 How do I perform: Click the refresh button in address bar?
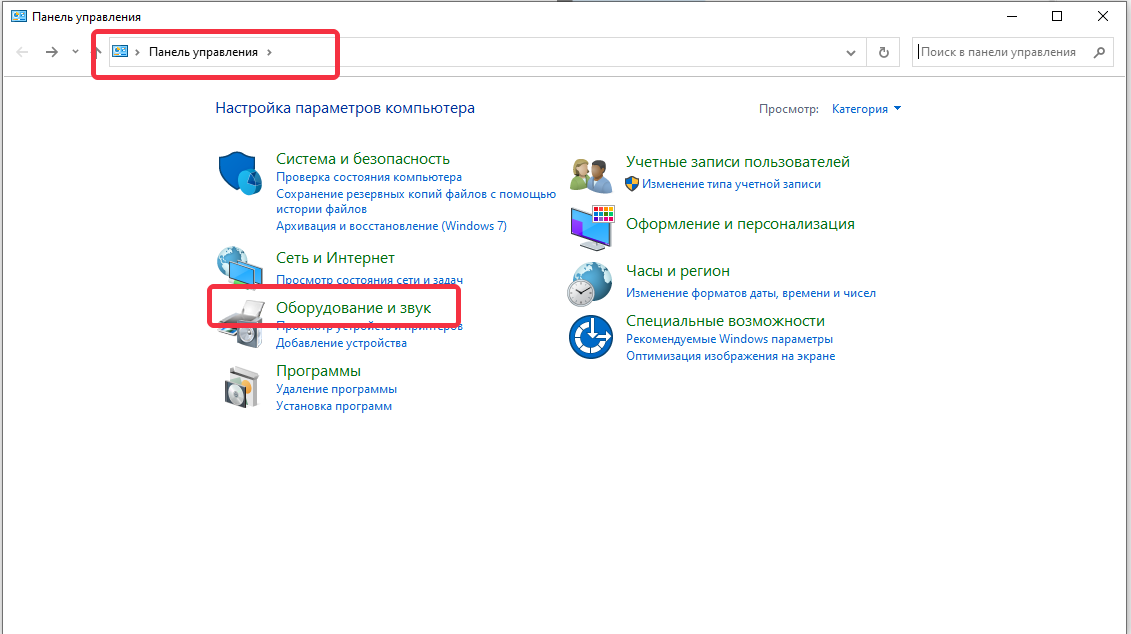884,52
